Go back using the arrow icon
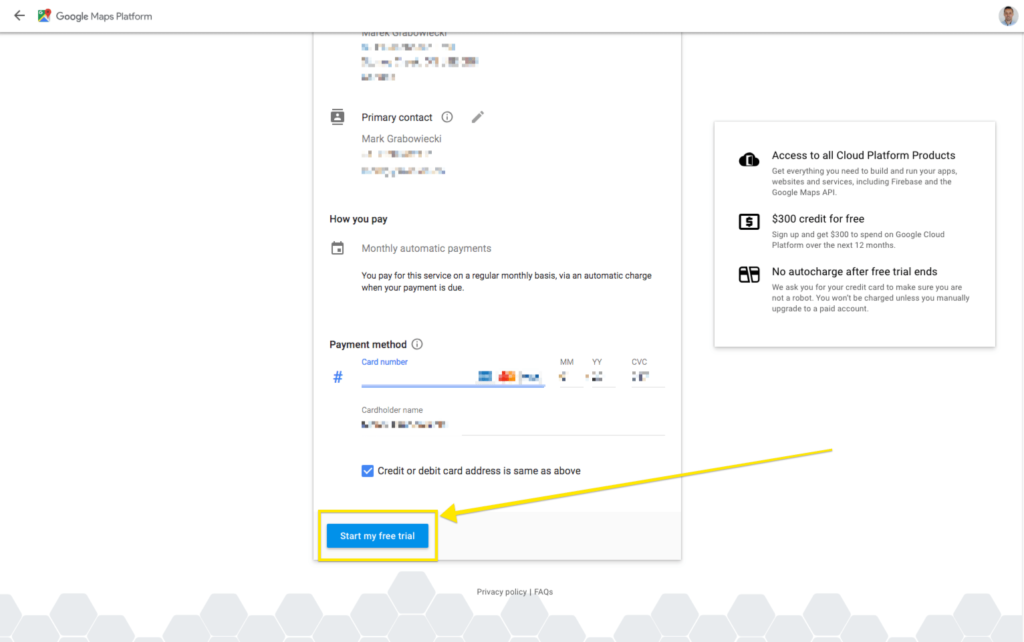The width and height of the screenshot is (1024, 642). click(x=20, y=16)
